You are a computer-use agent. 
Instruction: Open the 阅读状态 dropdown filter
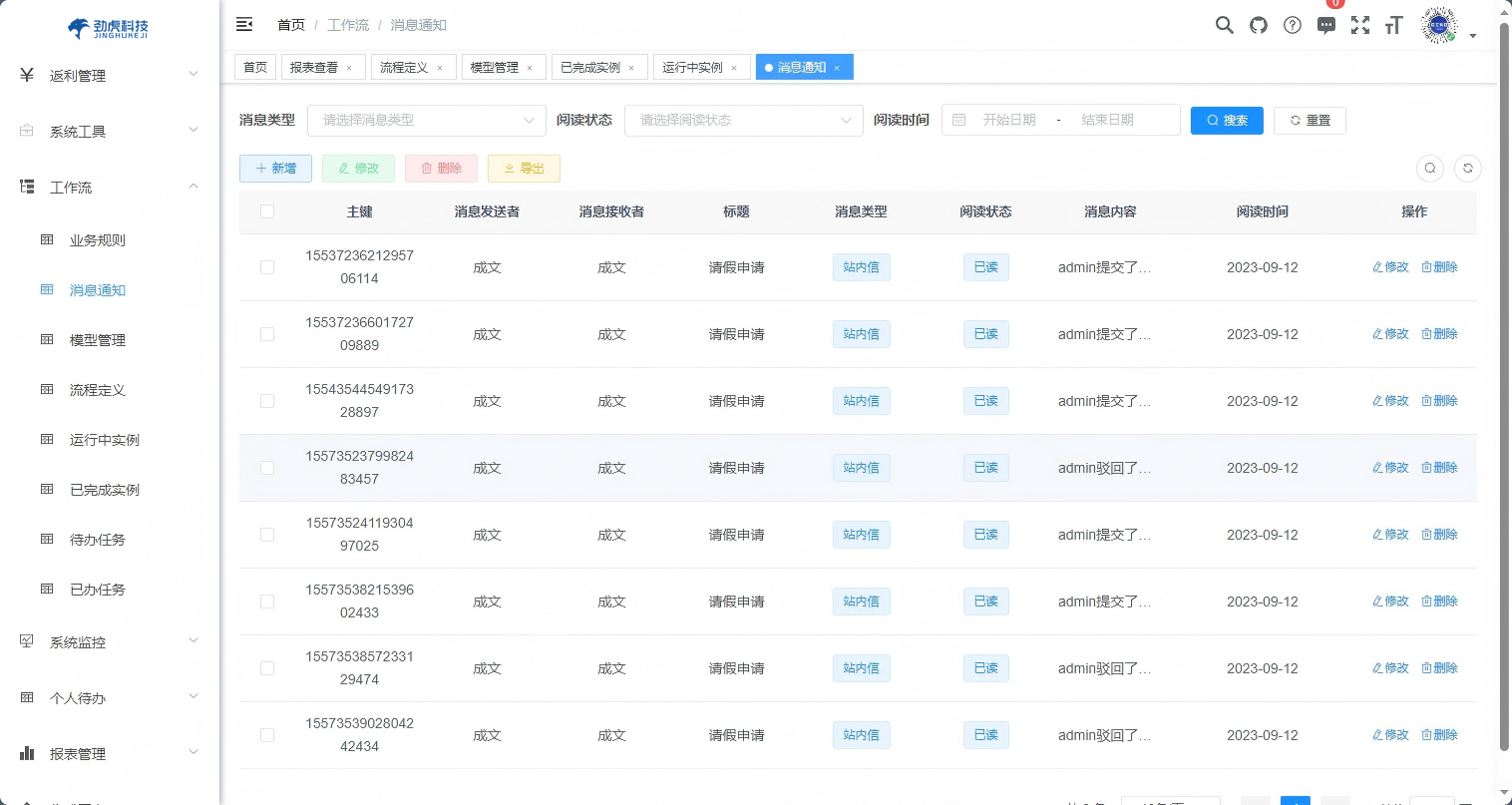coord(744,120)
